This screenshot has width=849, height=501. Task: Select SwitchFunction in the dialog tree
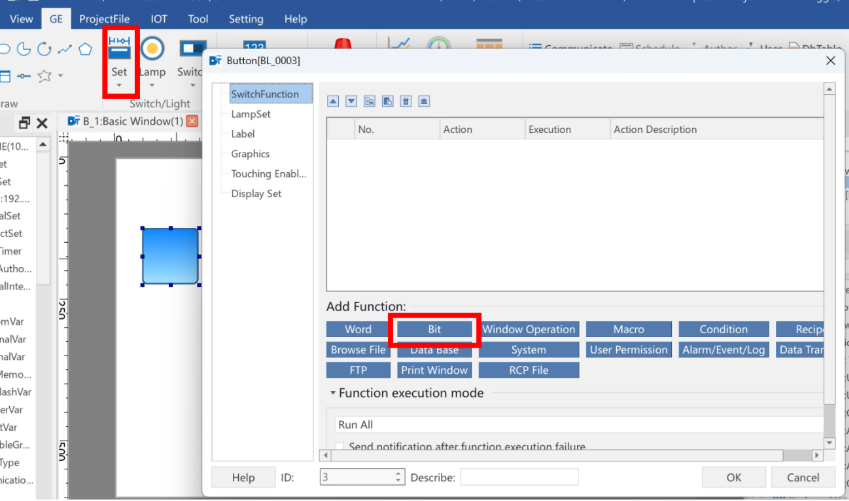tap(270, 94)
